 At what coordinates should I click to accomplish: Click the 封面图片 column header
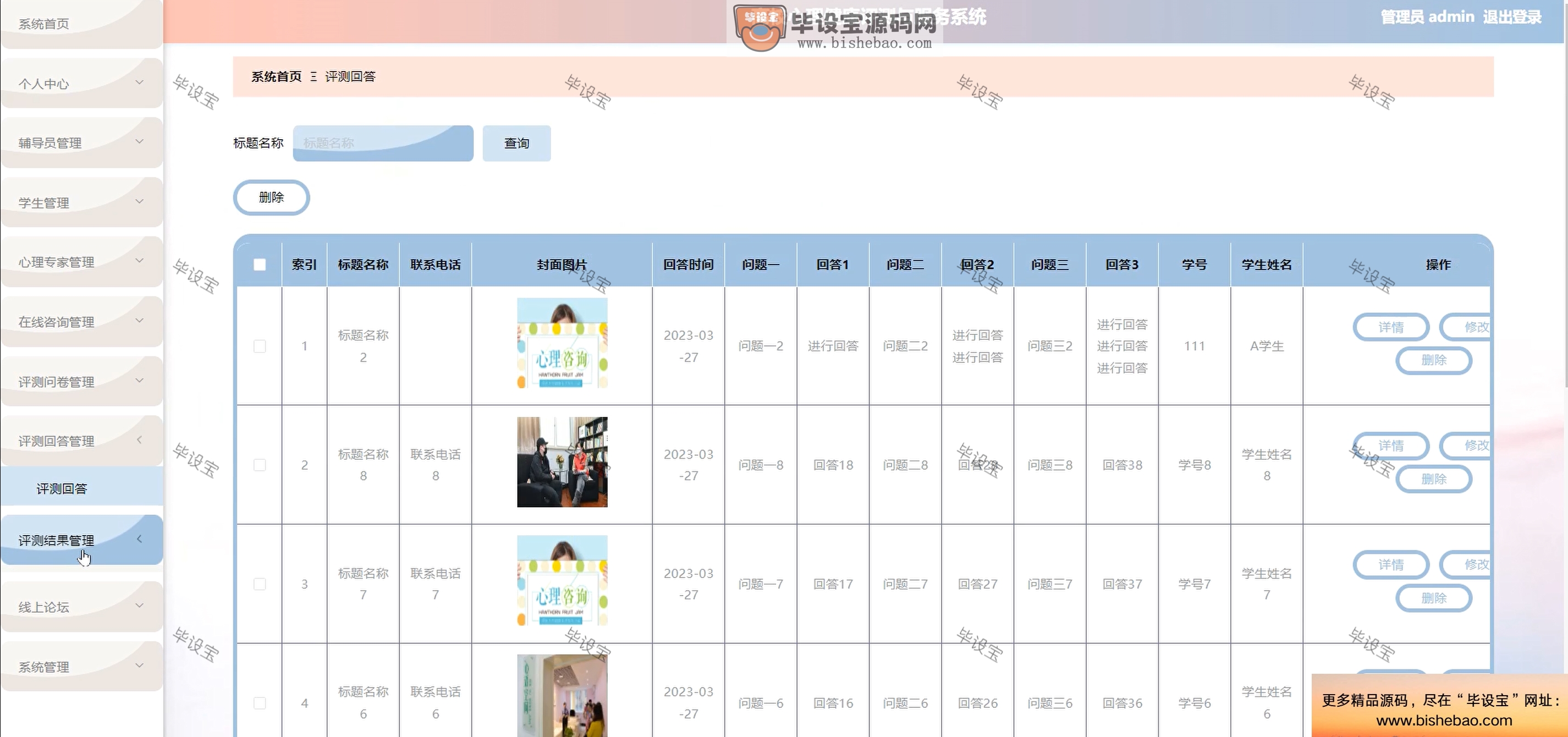[x=562, y=265]
